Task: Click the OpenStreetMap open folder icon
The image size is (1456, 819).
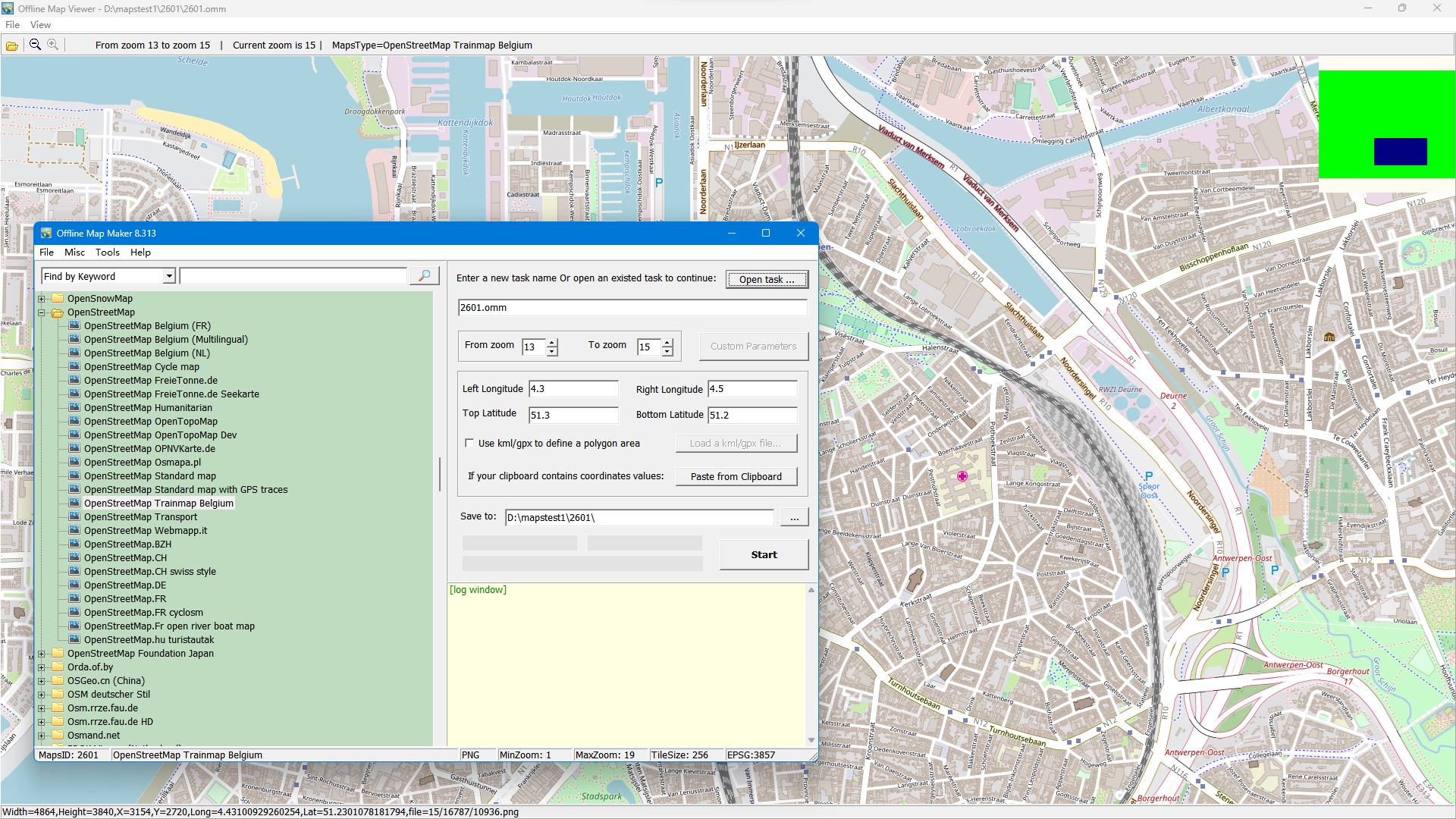Action: 58,312
